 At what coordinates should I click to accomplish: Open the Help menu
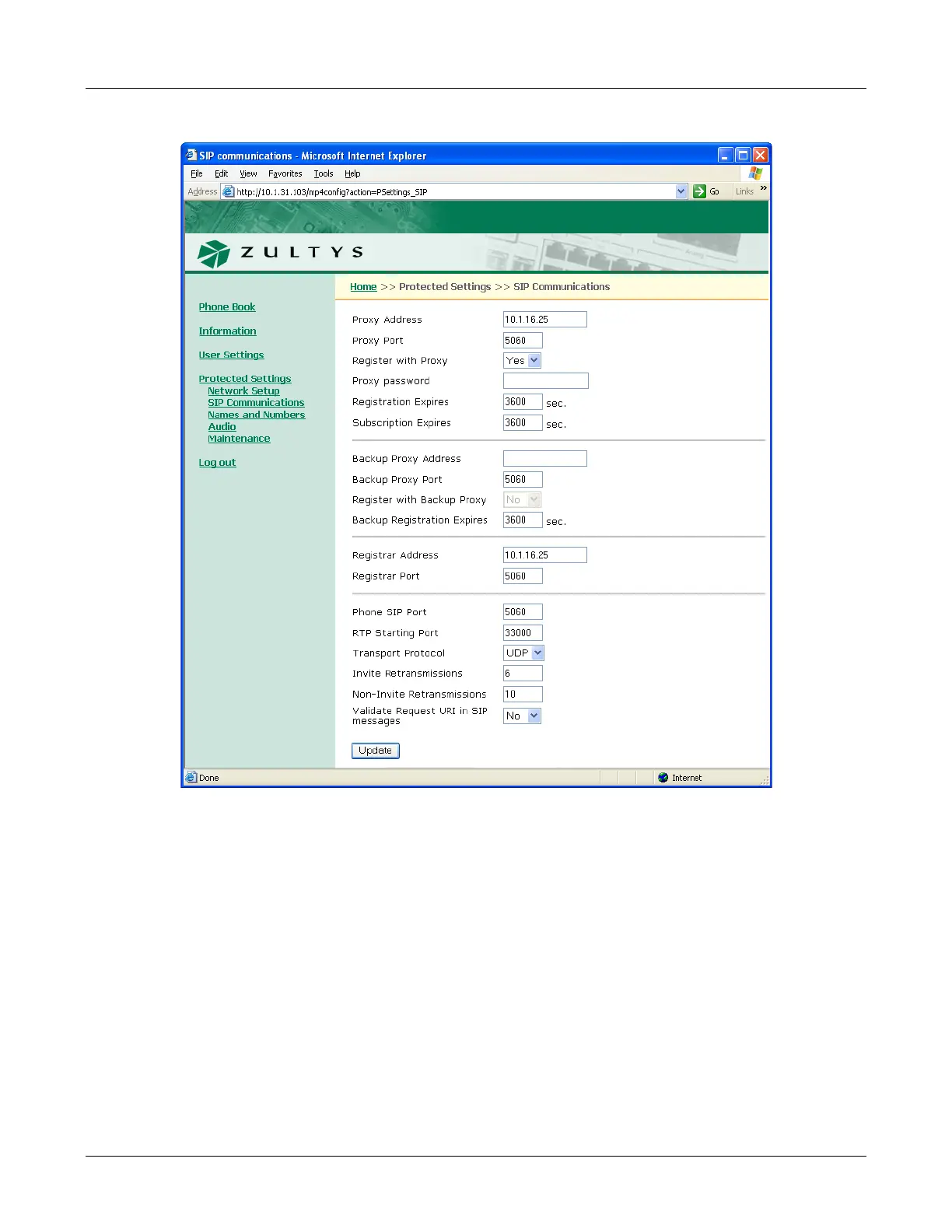pos(352,173)
